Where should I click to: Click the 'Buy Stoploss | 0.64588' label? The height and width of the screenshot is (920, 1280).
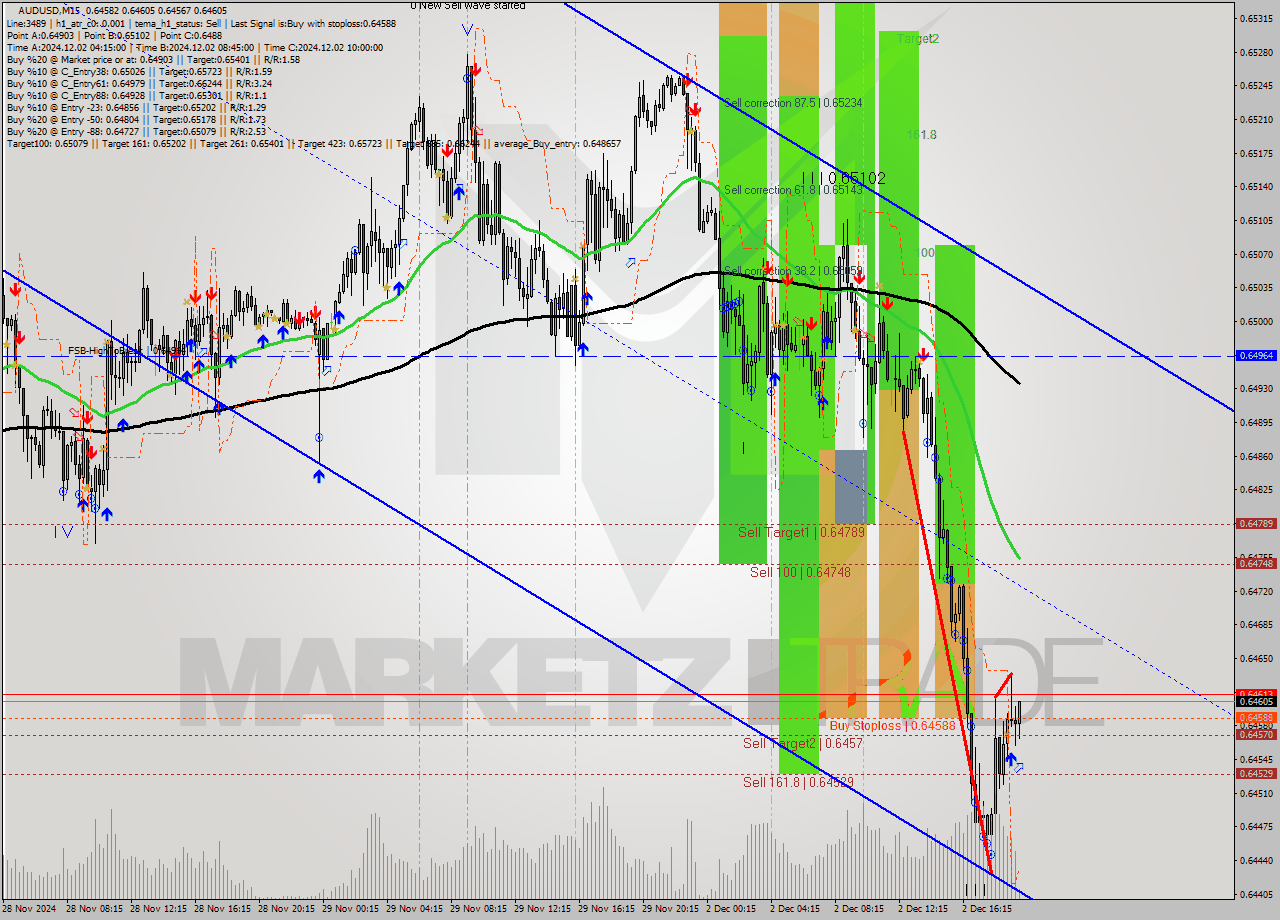click(x=892, y=725)
